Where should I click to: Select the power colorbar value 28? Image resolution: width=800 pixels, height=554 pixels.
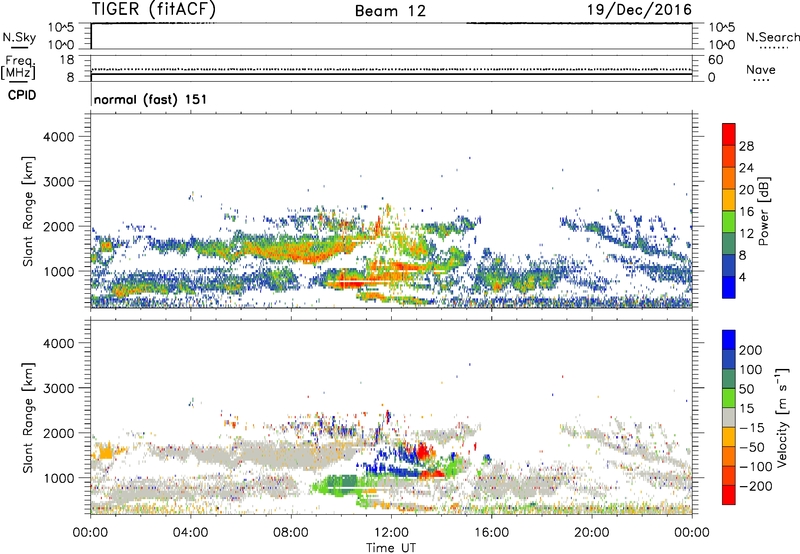click(x=746, y=146)
